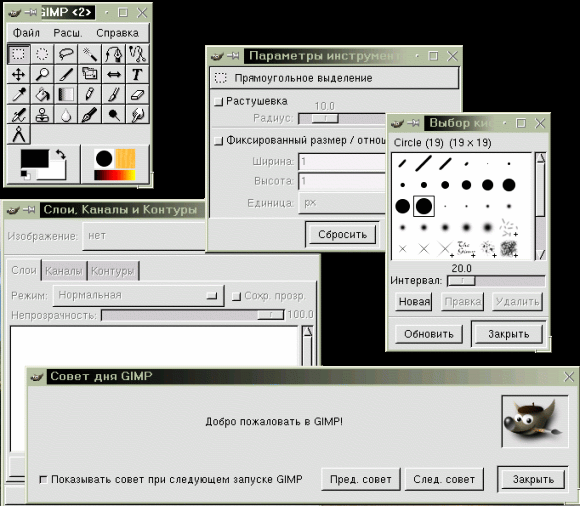Click the Новая brush button
The image size is (580, 506).
414,302
